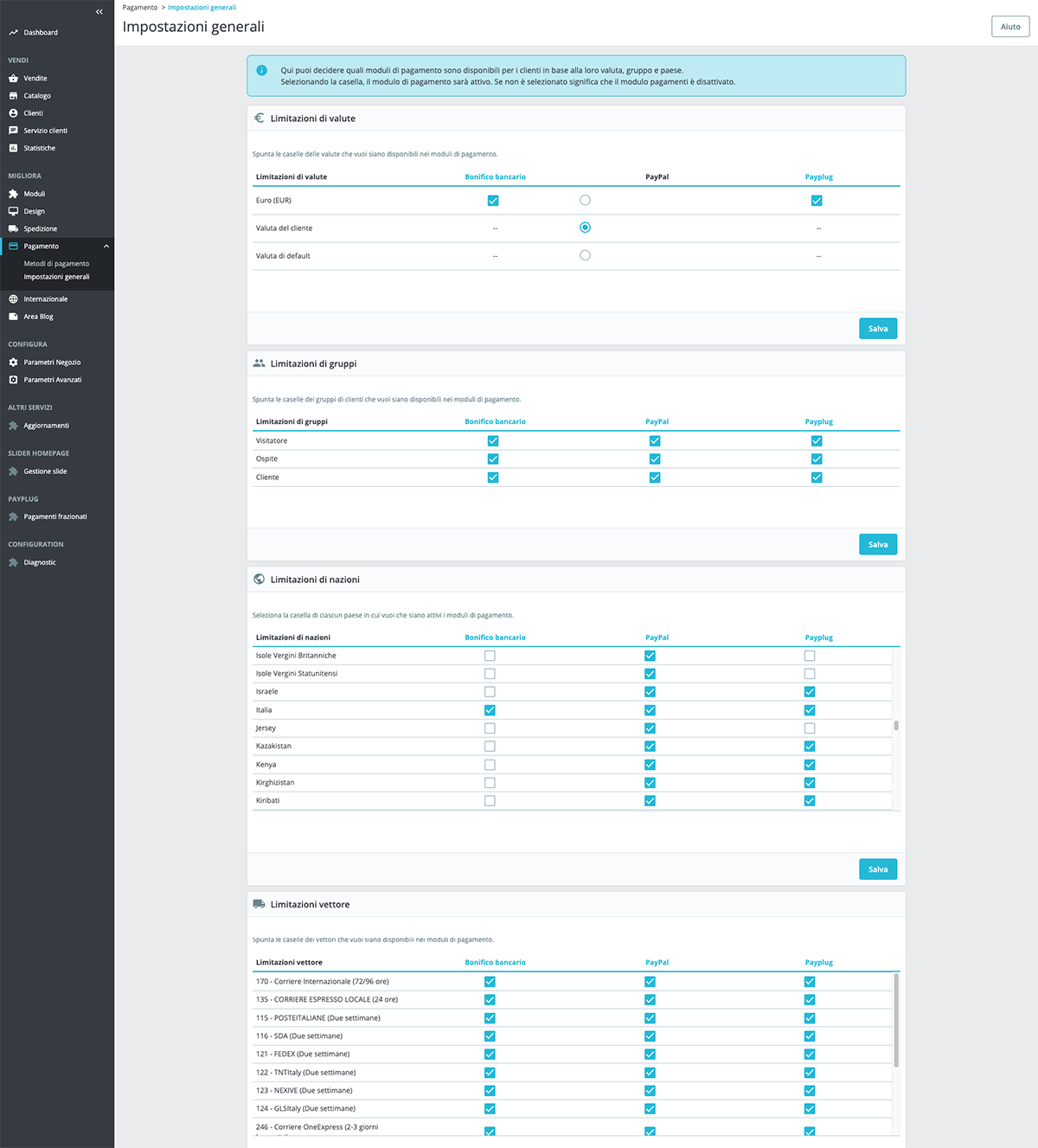Click the carrier list scrollbar thumb

(896, 1020)
